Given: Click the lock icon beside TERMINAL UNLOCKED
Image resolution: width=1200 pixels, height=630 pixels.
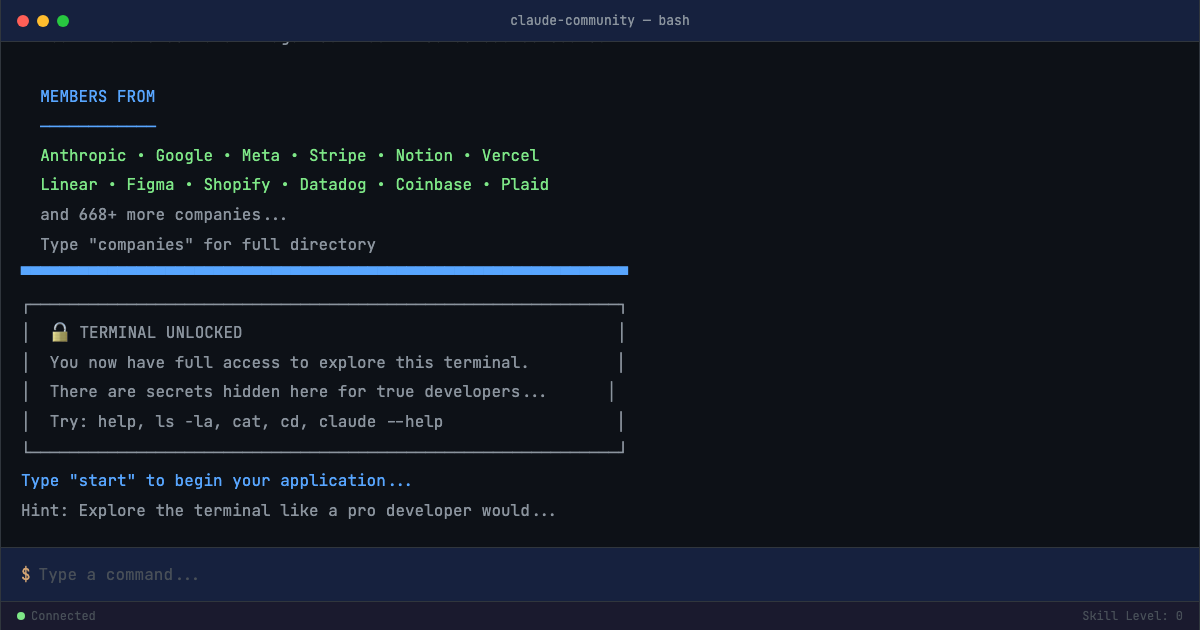Looking at the screenshot, I should [60, 332].
